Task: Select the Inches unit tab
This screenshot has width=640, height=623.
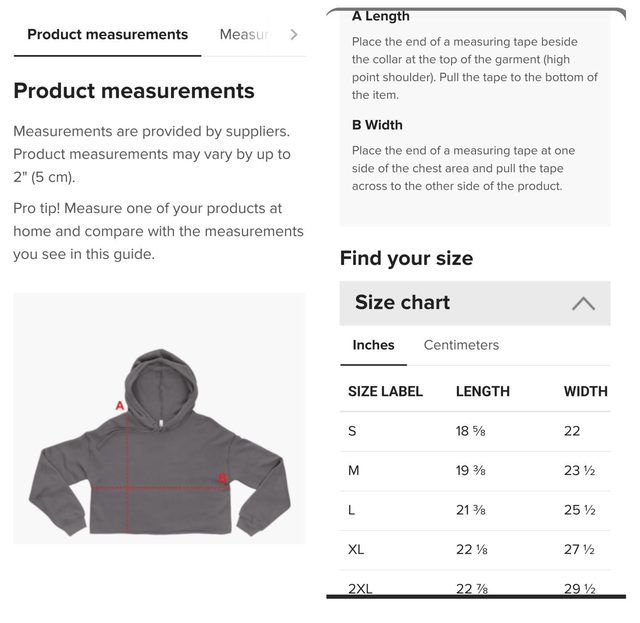Action: [x=373, y=345]
